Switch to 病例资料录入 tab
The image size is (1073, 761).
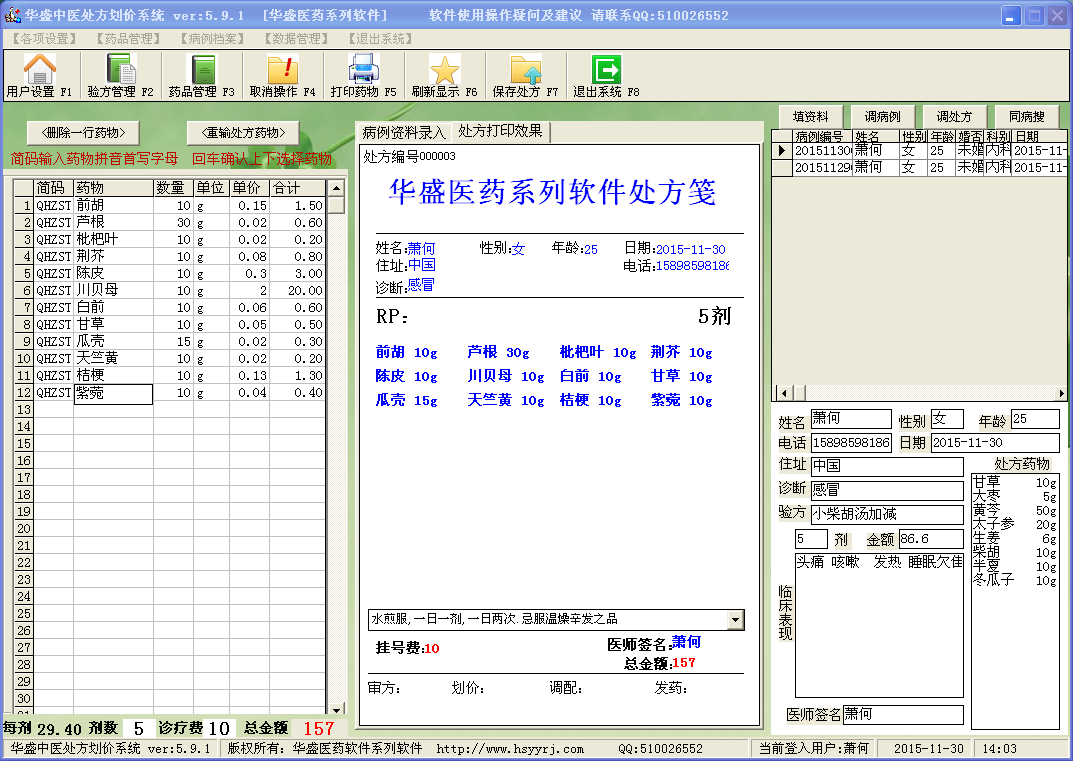coord(403,132)
